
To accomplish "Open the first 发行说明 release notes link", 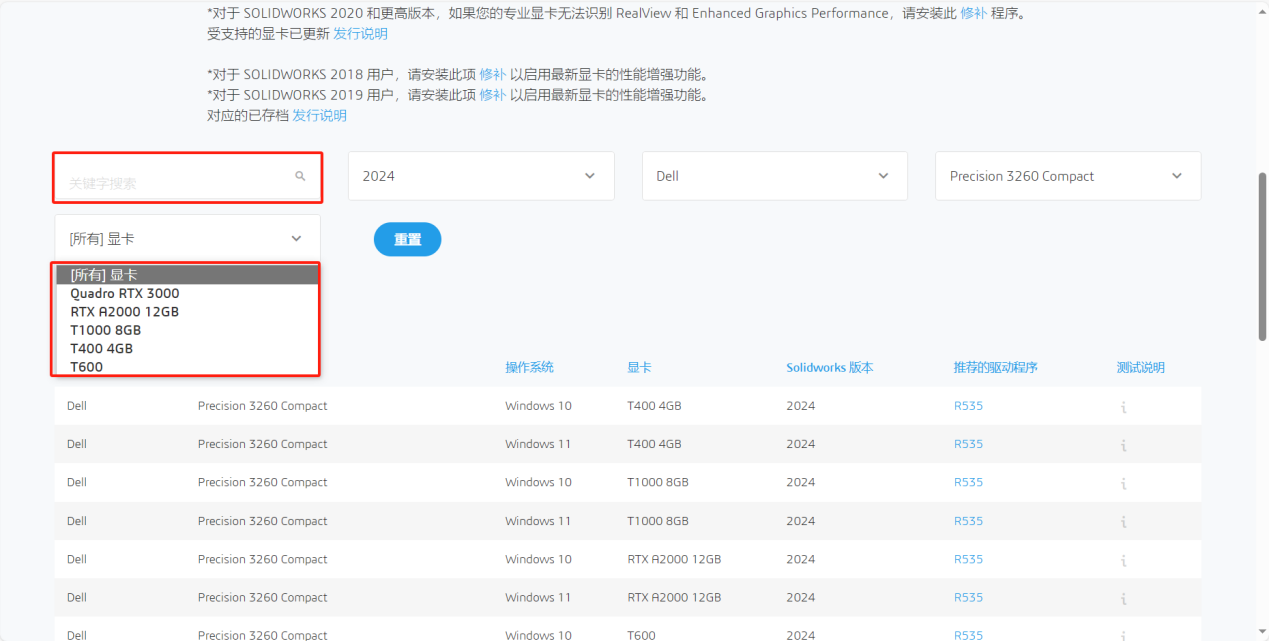I will (359, 33).
